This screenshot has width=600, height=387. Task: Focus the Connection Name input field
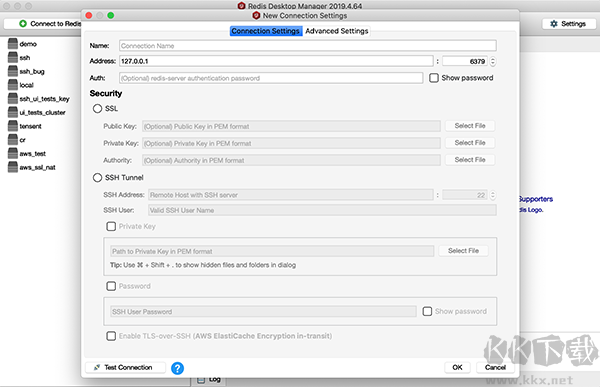(308, 46)
